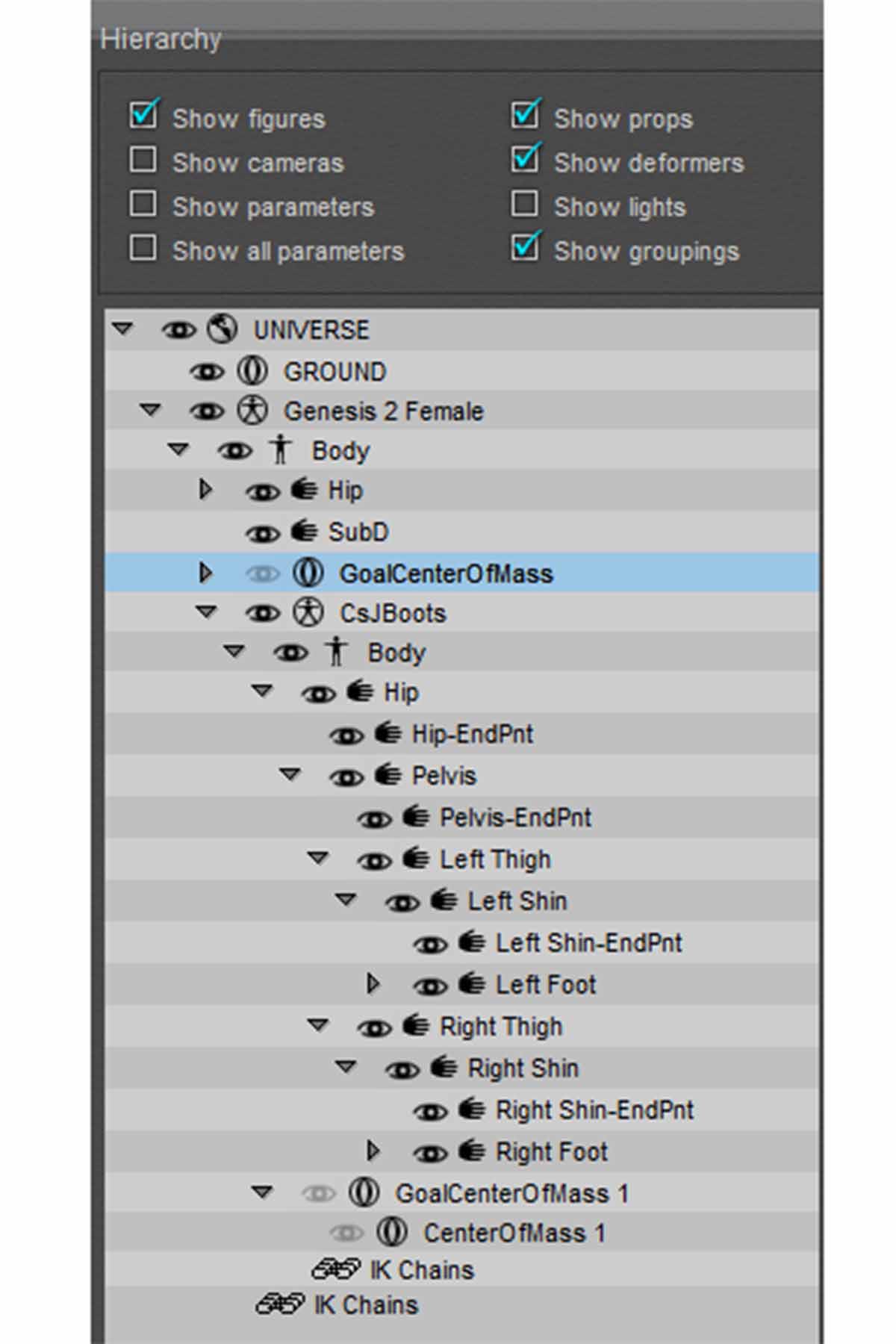Enable the Show lights checkbox
This screenshot has width=896, height=1344.
click(525, 204)
